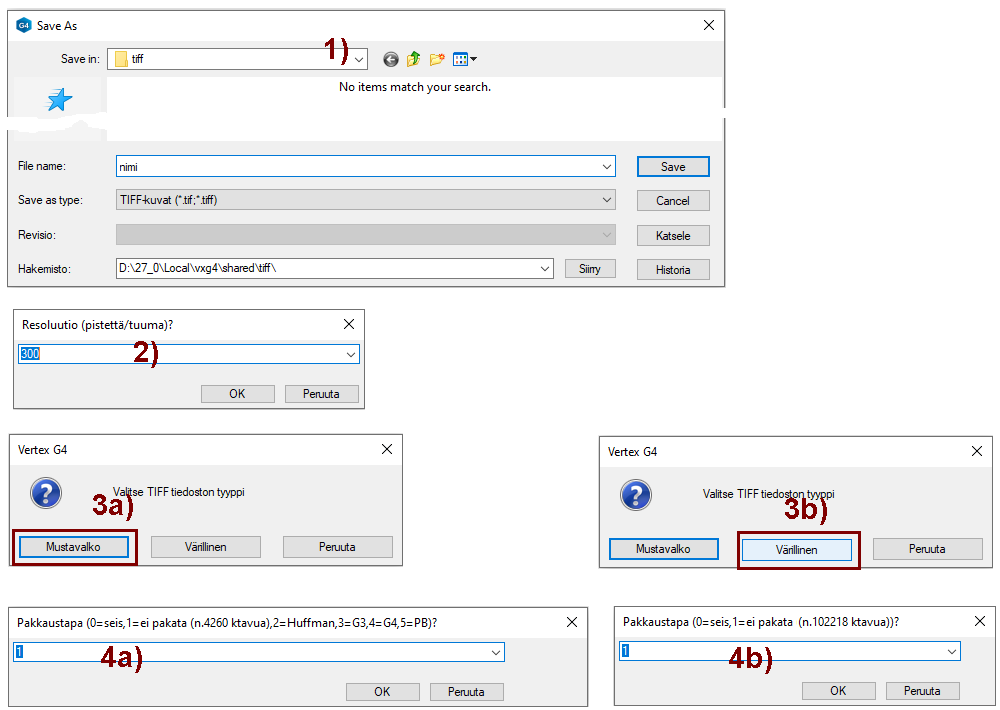Viewport: 1000px width, 710px height.
Task: Click the back arrow icon in Save As
Action: point(391,59)
